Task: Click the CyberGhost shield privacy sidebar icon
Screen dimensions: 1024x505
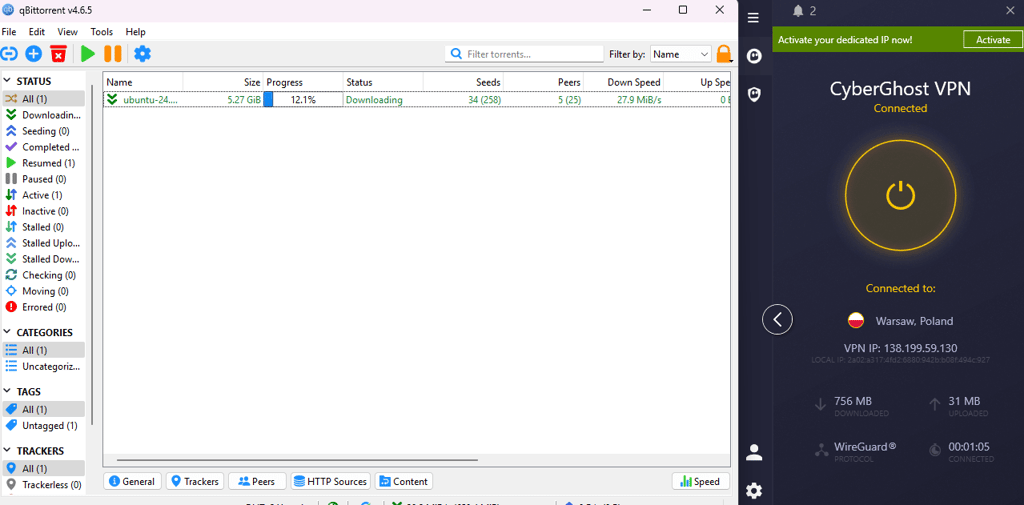Action: (754, 94)
